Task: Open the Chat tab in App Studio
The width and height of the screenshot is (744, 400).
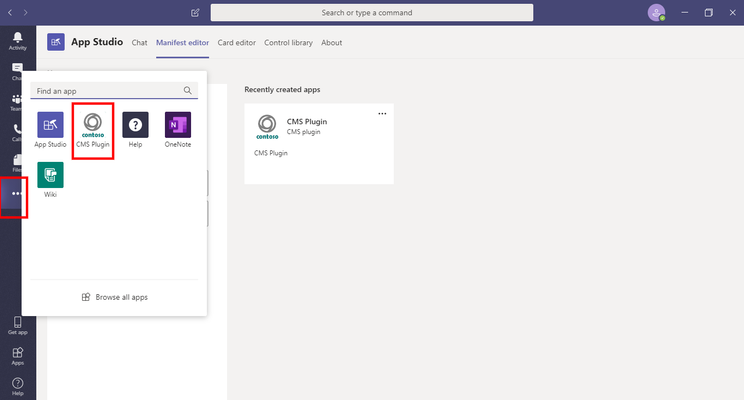Action: (x=139, y=43)
